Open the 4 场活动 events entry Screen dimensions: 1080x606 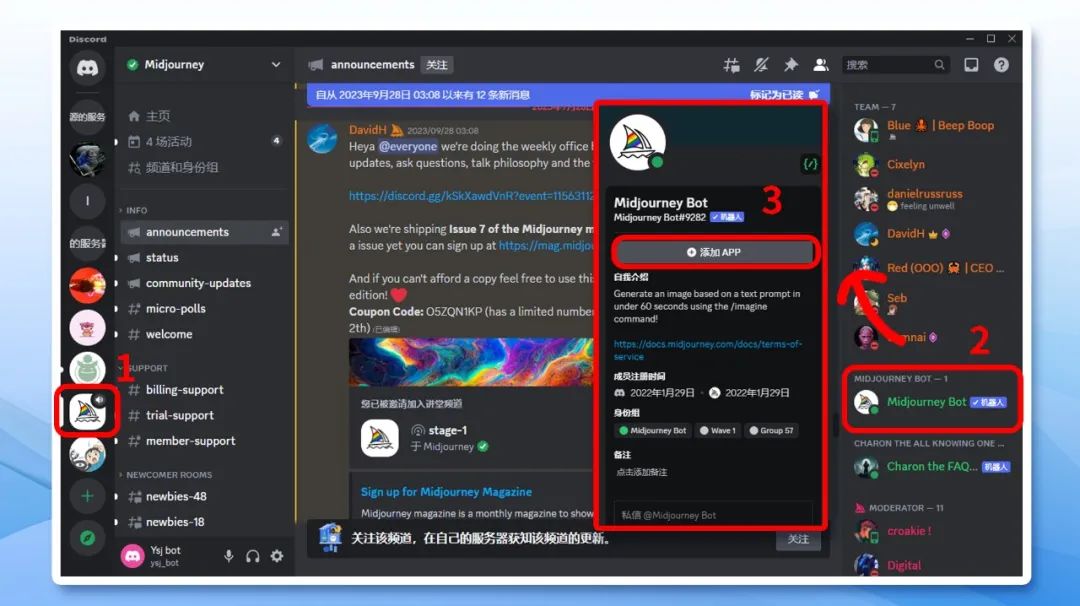[x=205, y=141]
